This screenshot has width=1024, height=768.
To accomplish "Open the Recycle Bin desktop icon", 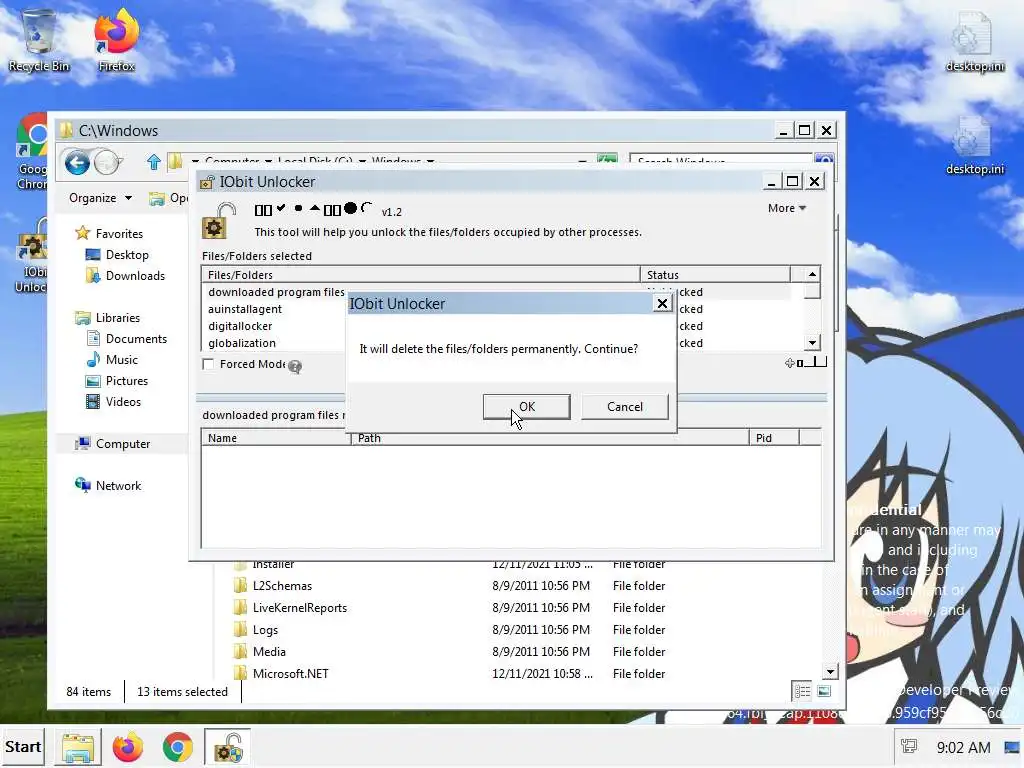I will [39, 40].
